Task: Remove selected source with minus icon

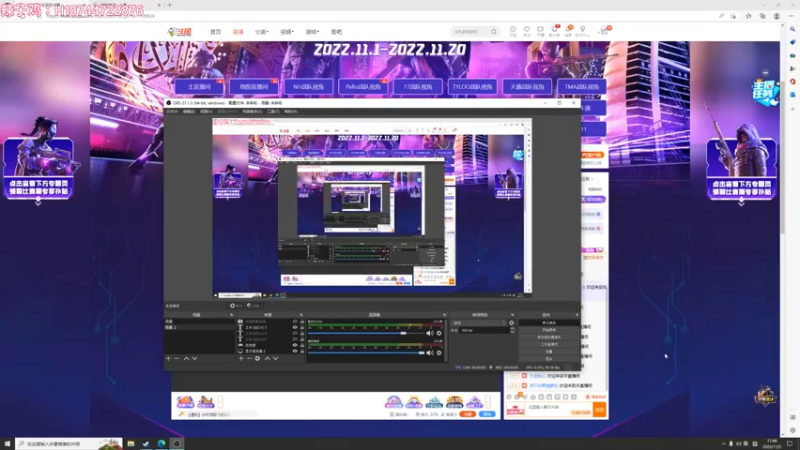Action: (249, 359)
